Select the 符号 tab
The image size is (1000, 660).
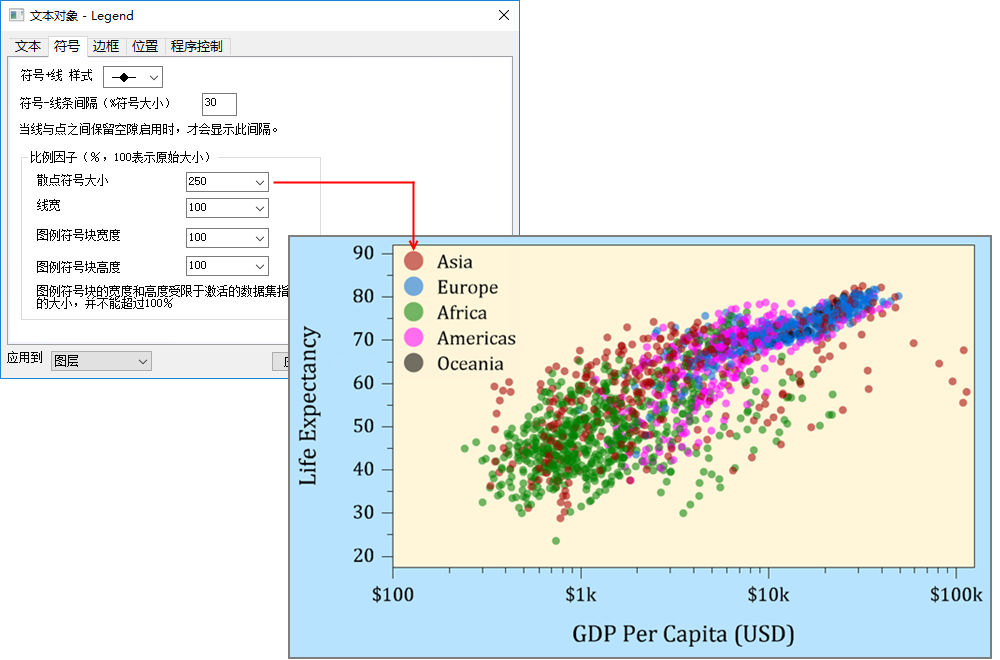[x=67, y=46]
